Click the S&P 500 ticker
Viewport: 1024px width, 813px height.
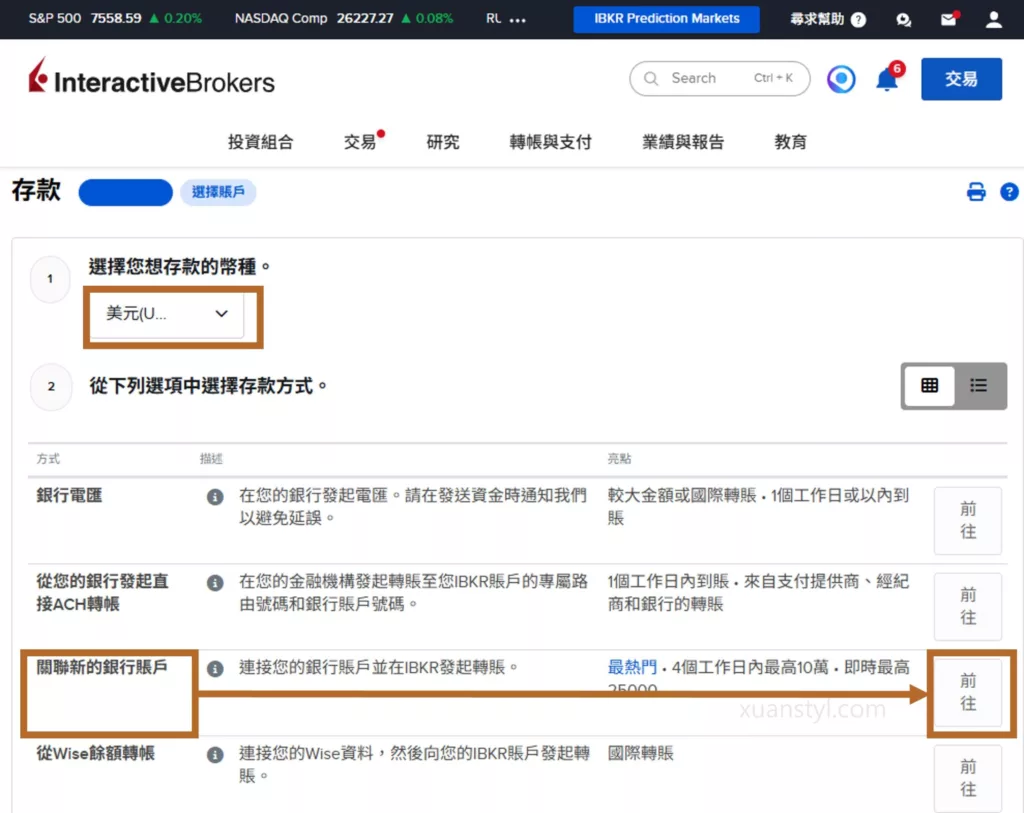pos(115,18)
